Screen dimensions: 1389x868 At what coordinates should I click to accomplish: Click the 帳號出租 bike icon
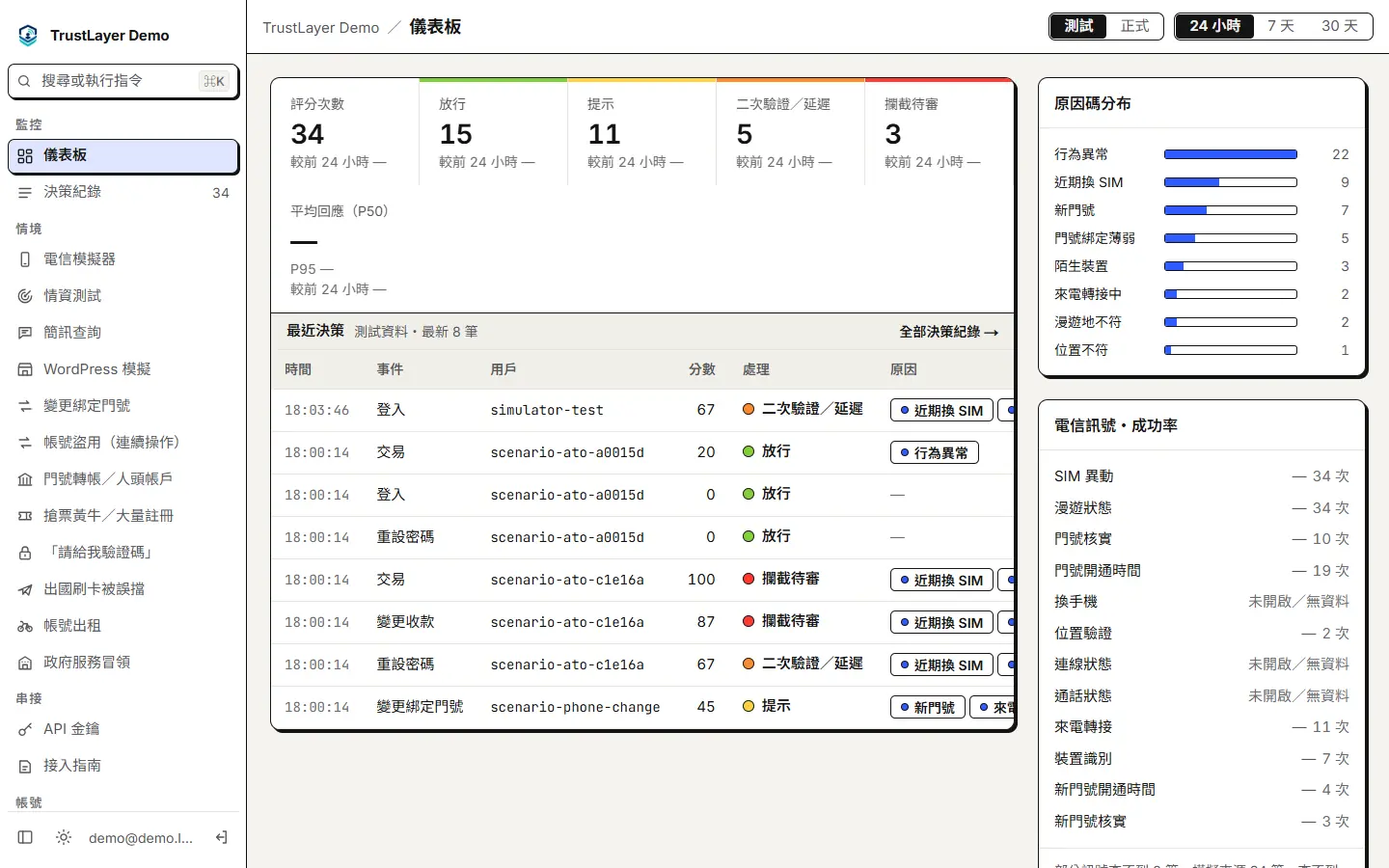pos(25,626)
